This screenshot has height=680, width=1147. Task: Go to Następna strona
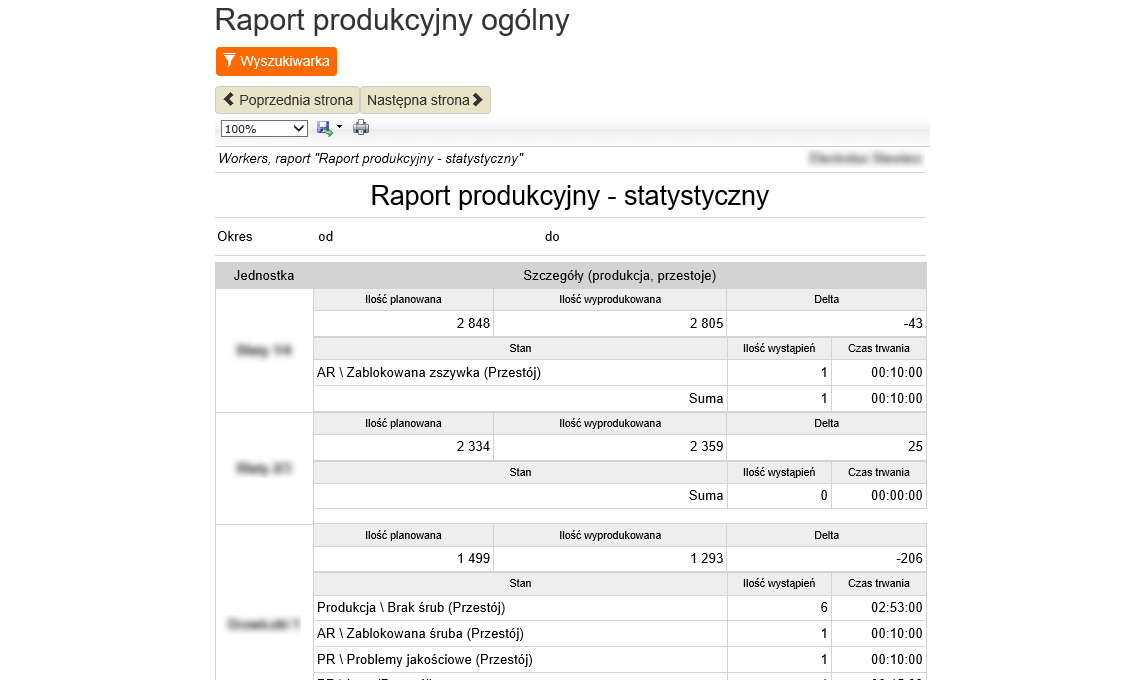[x=425, y=100]
